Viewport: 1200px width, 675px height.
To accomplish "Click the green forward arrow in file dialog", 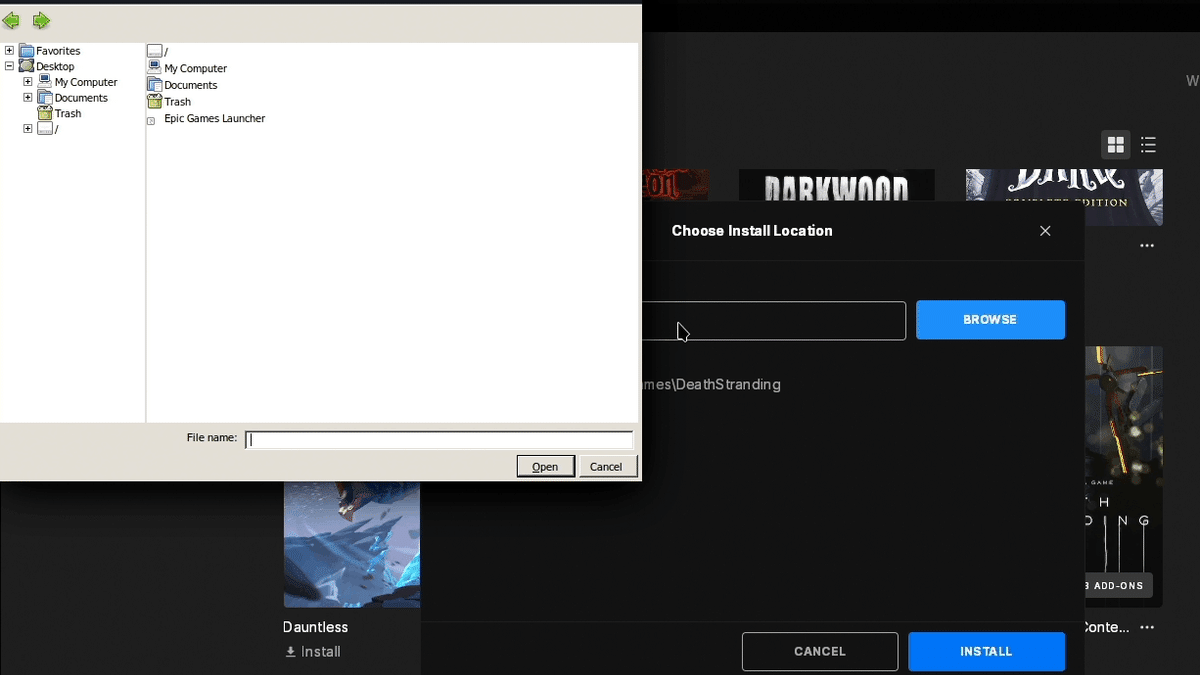I will tap(41, 21).
